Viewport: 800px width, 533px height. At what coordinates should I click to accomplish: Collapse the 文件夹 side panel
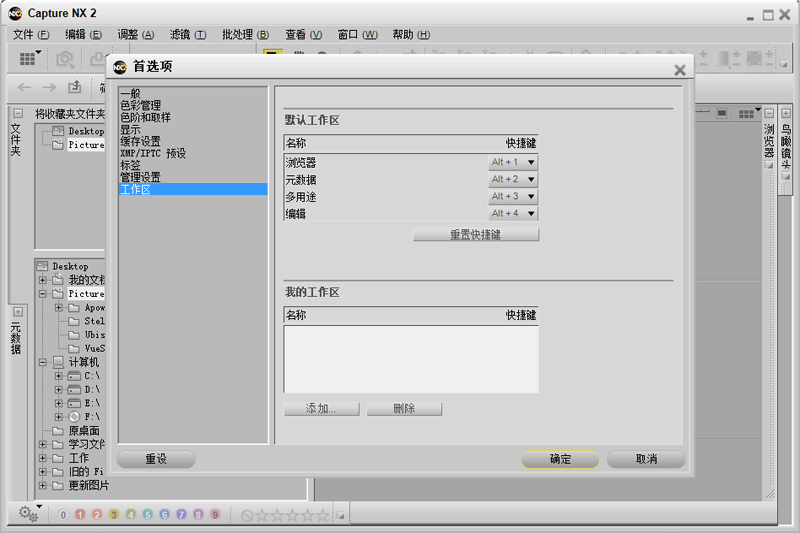tap(18, 113)
